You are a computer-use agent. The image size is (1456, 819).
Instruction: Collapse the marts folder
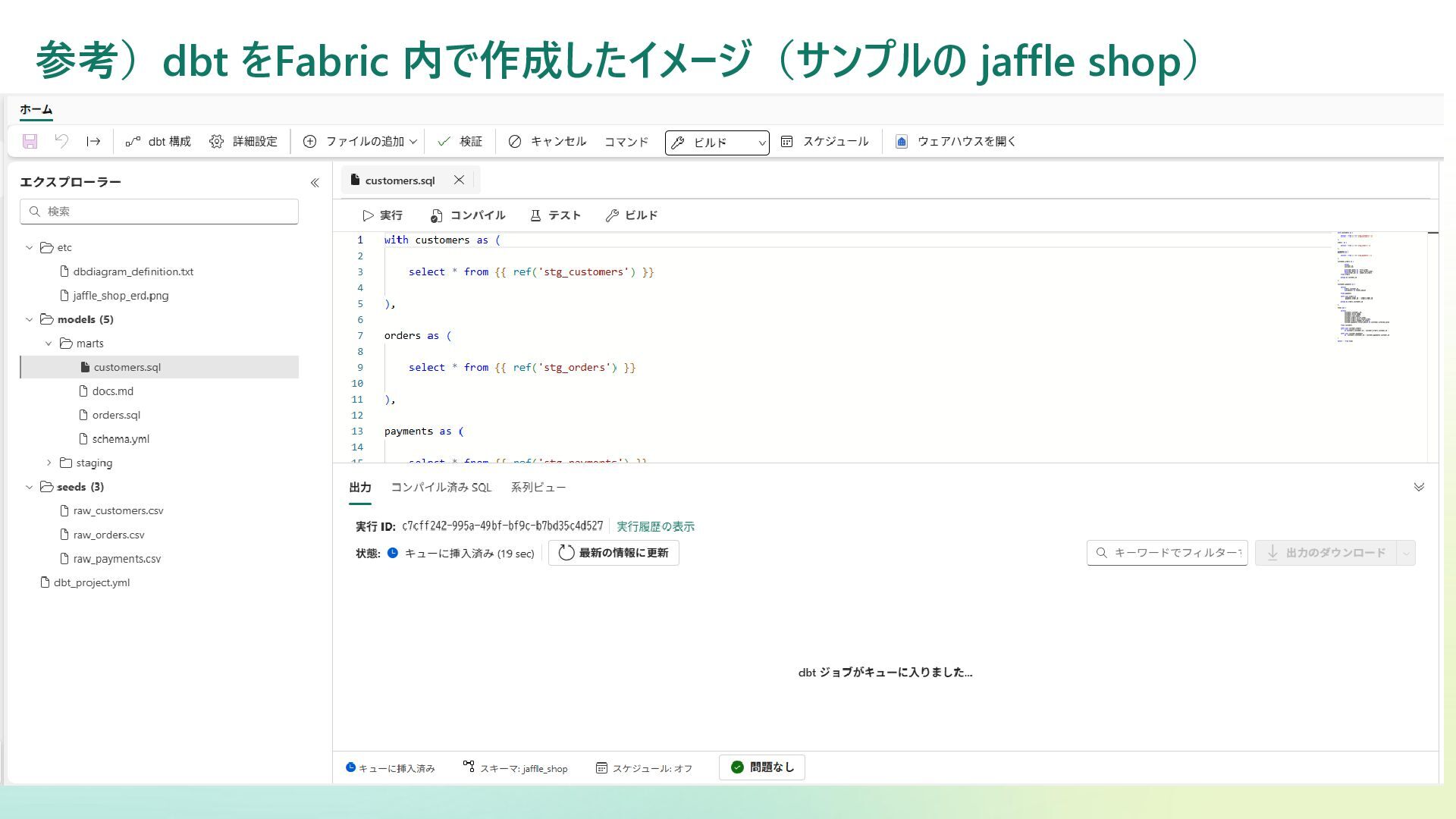click(49, 344)
